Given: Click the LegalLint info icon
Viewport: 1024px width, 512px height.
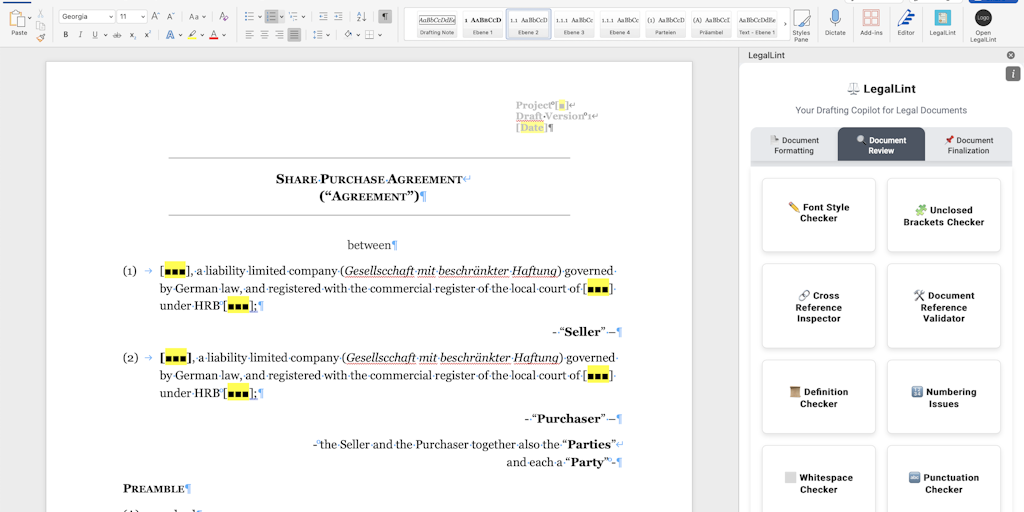Looking at the screenshot, I should (1013, 74).
